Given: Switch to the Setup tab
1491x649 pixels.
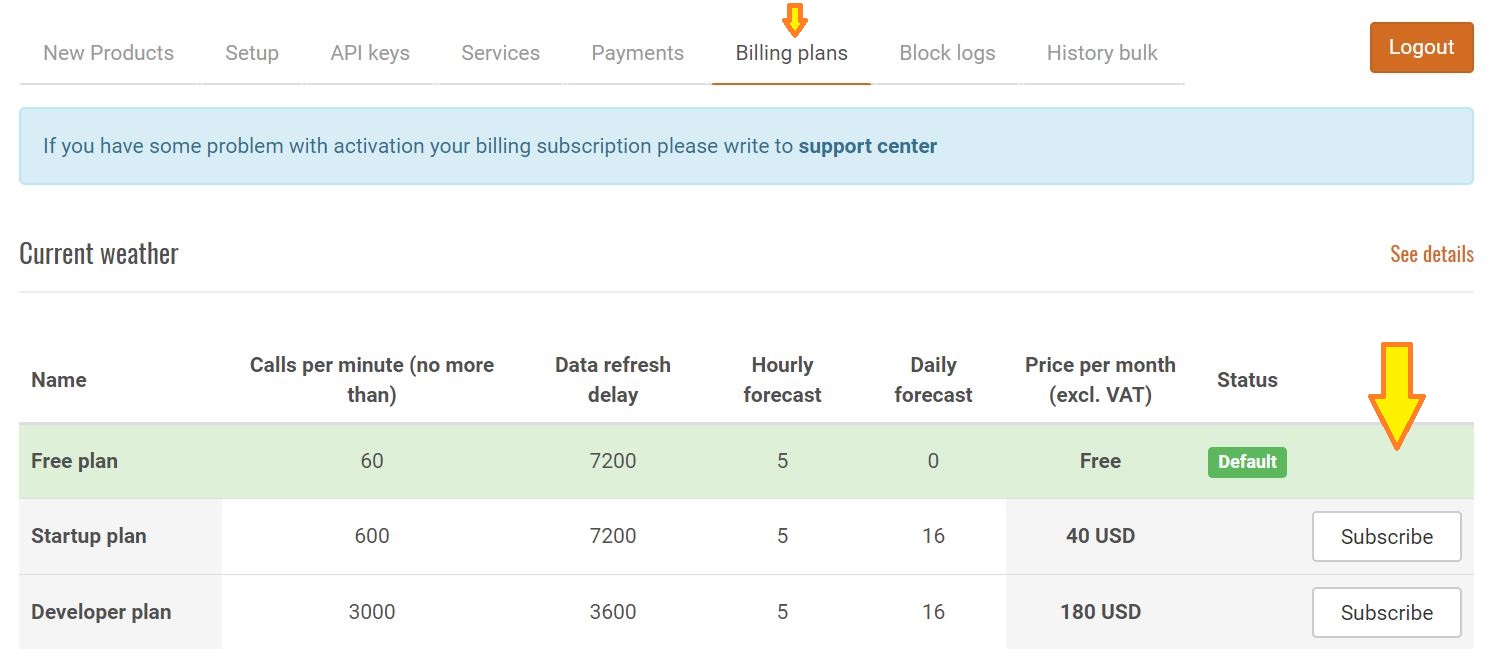Looking at the screenshot, I should pos(252,53).
